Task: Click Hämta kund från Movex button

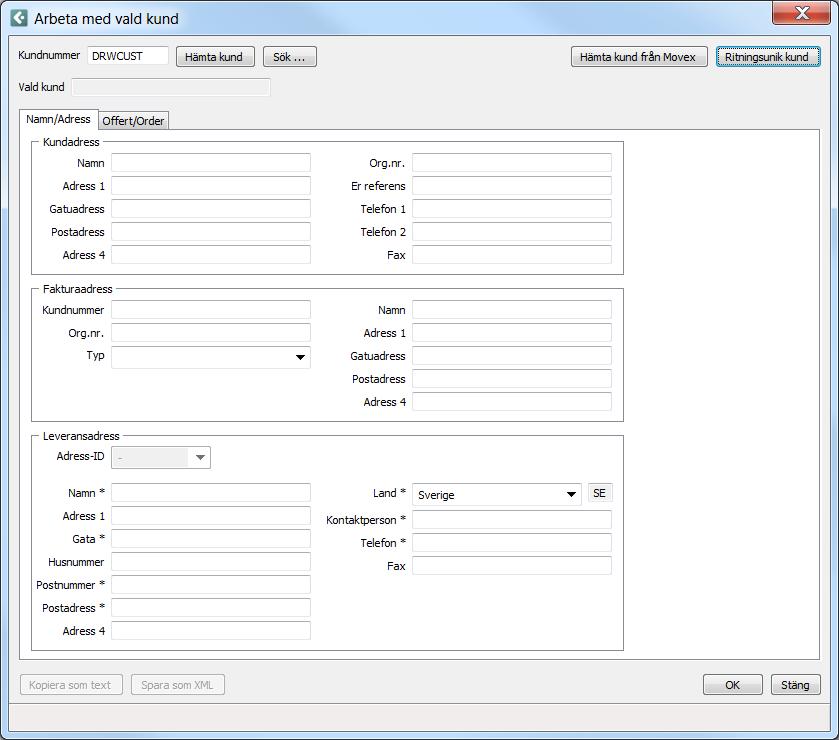Action: click(x=639, y=57)
